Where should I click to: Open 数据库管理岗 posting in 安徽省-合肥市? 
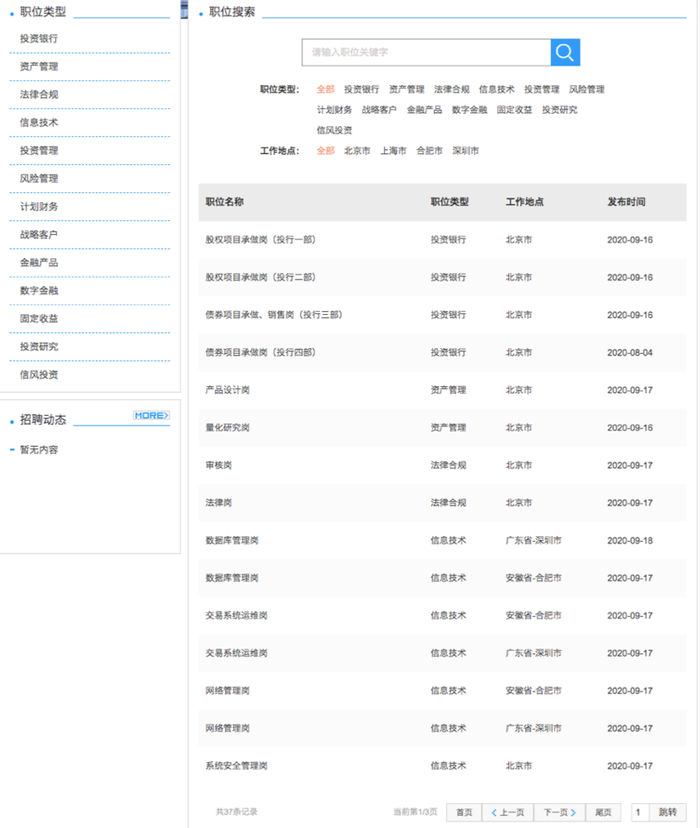pos(232,578)
